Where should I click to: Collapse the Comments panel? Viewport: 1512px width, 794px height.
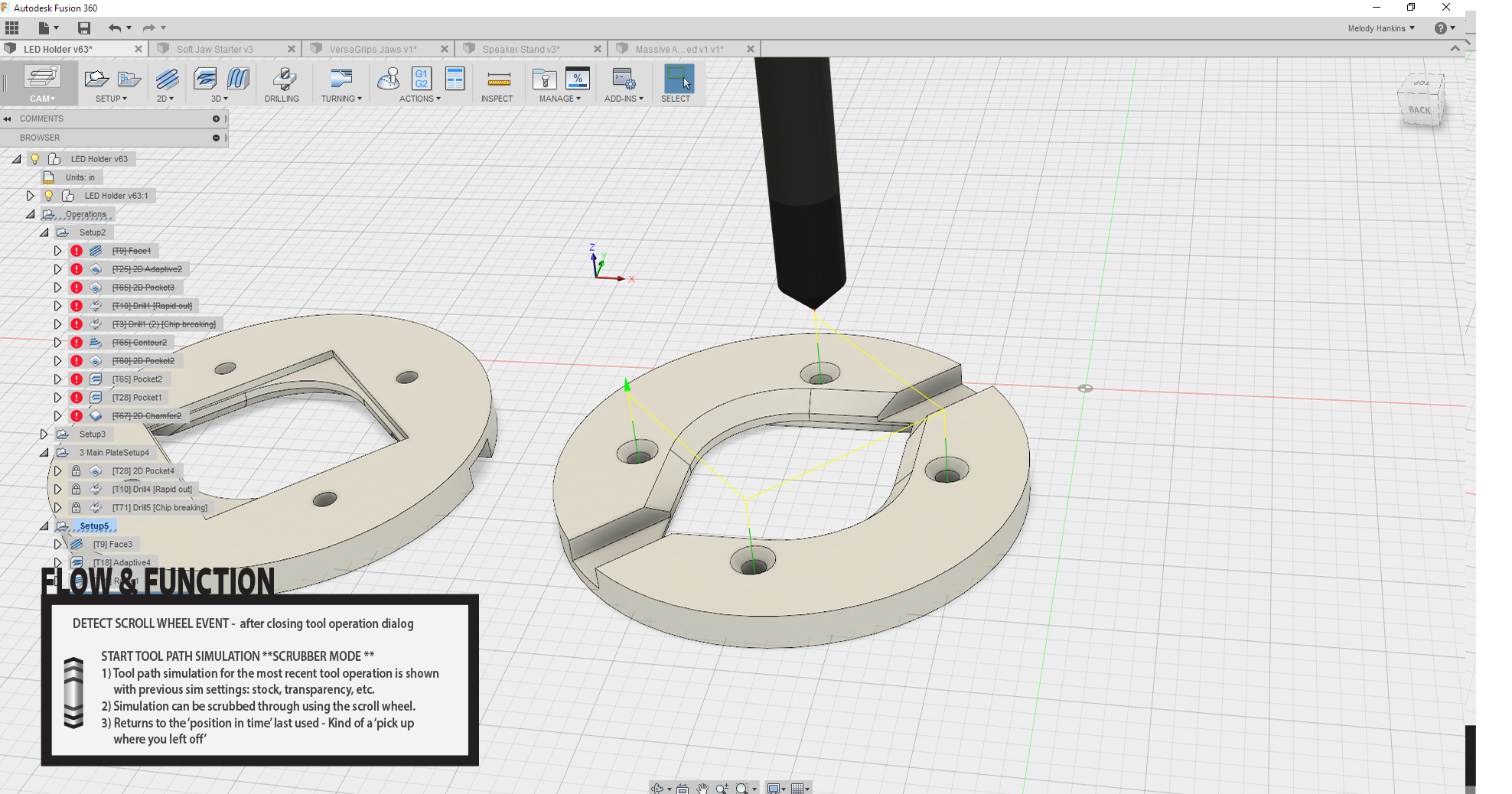8,119
